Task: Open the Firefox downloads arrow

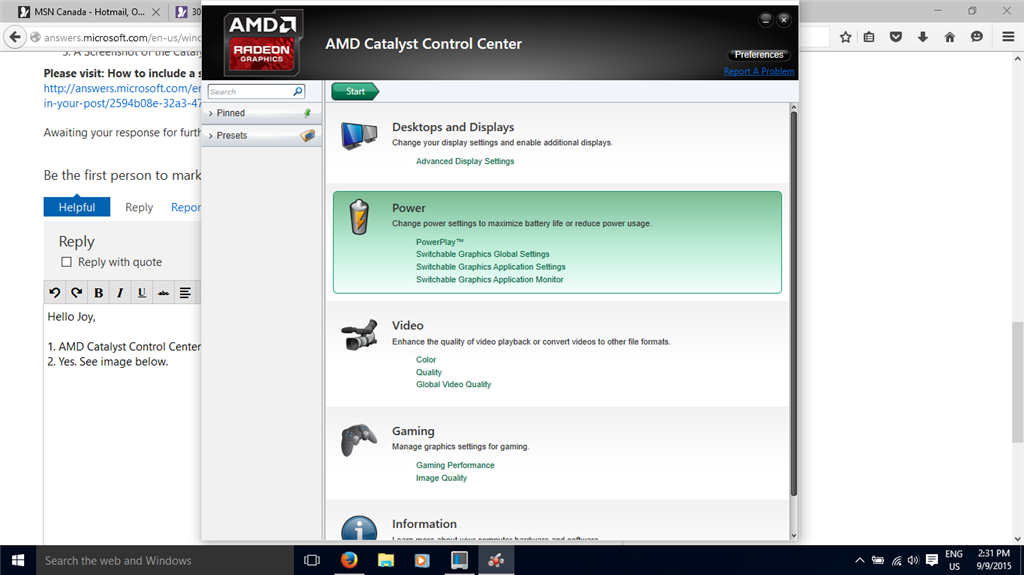Action: [923, 37]
